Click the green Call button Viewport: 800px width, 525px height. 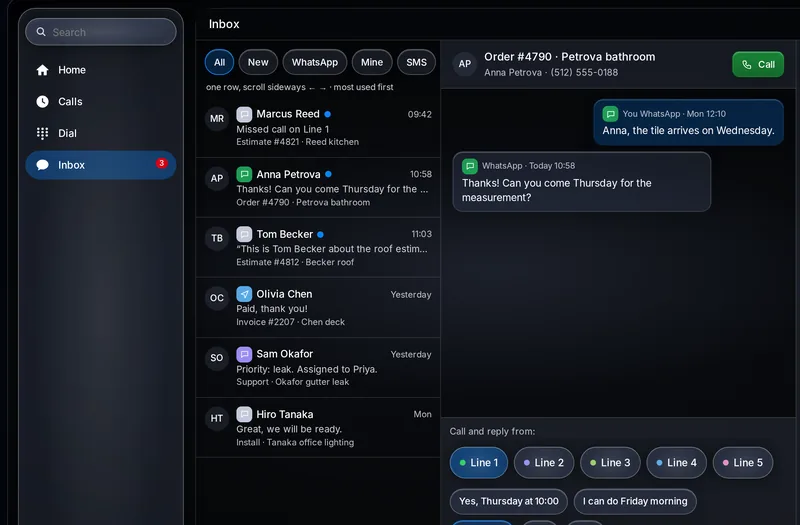(x=758, y=64)
